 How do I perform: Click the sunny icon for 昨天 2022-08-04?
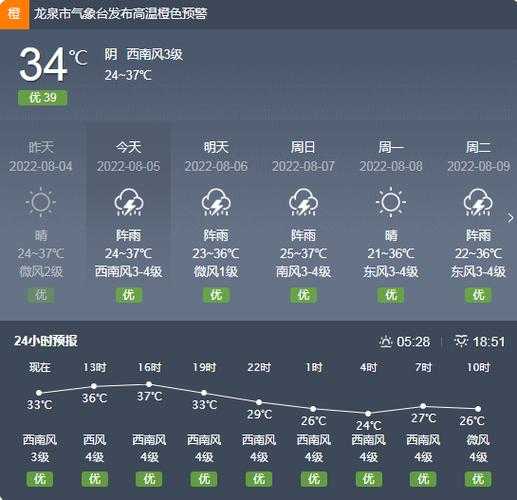coord(41,202)
